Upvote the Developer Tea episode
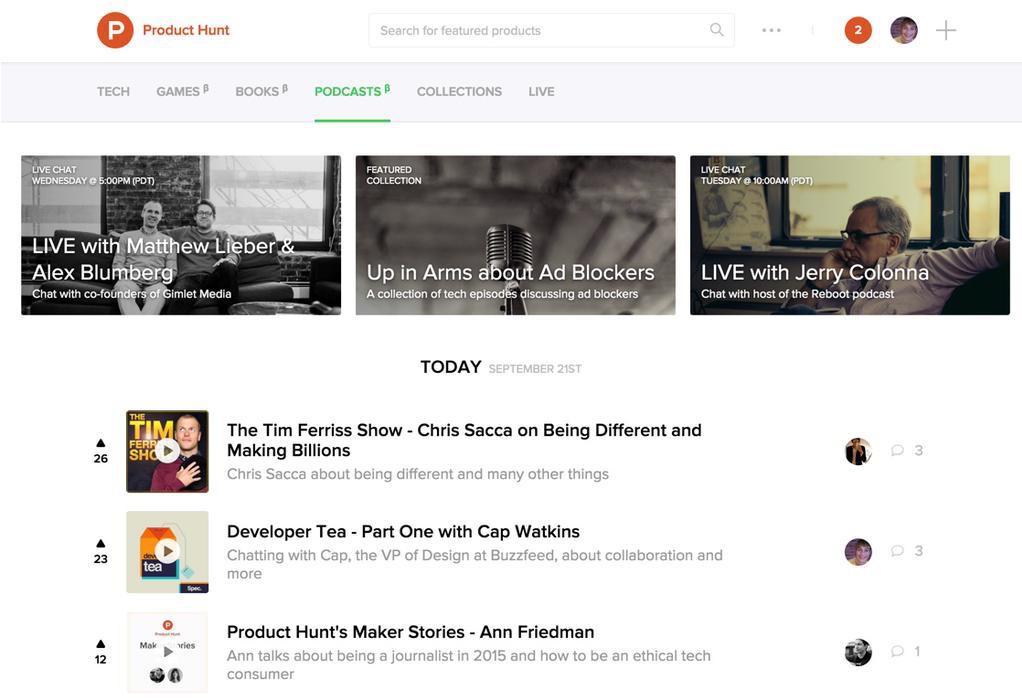This screenshot has height=698, width=1022. point(101,544)
